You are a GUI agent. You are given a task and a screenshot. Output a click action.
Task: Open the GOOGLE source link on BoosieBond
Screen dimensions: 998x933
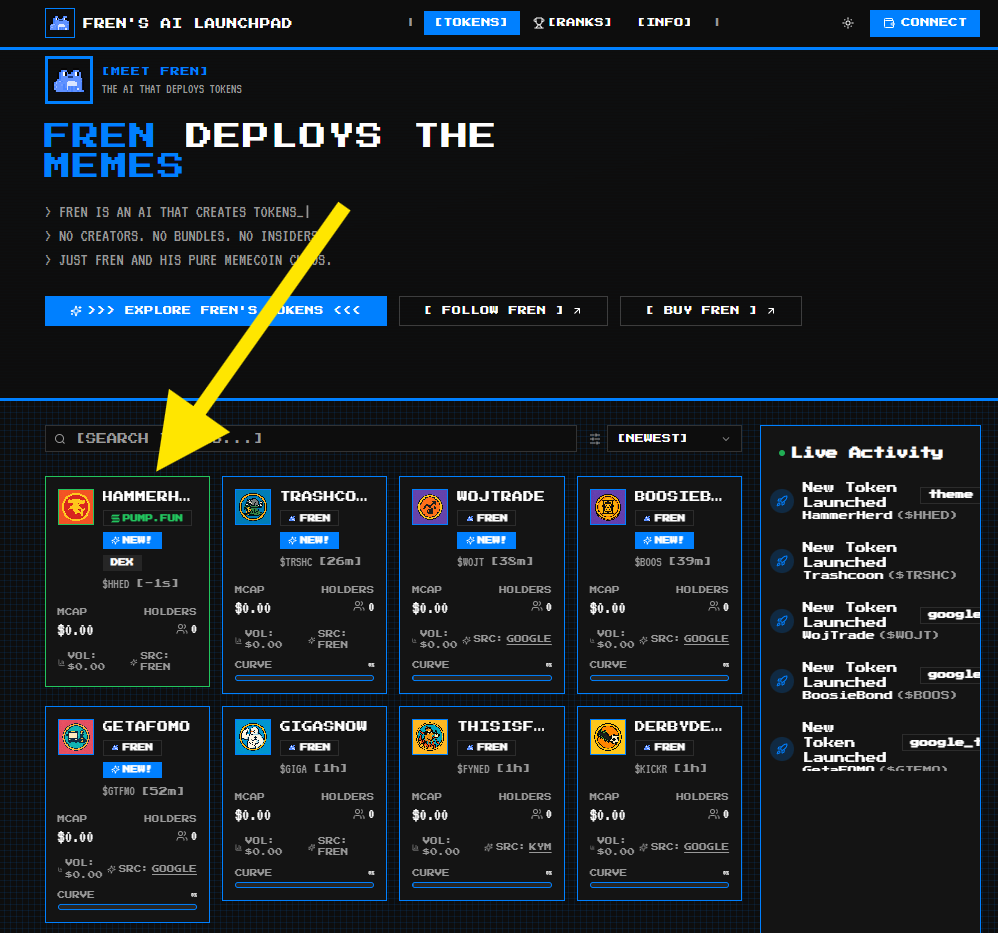(706, 638)
